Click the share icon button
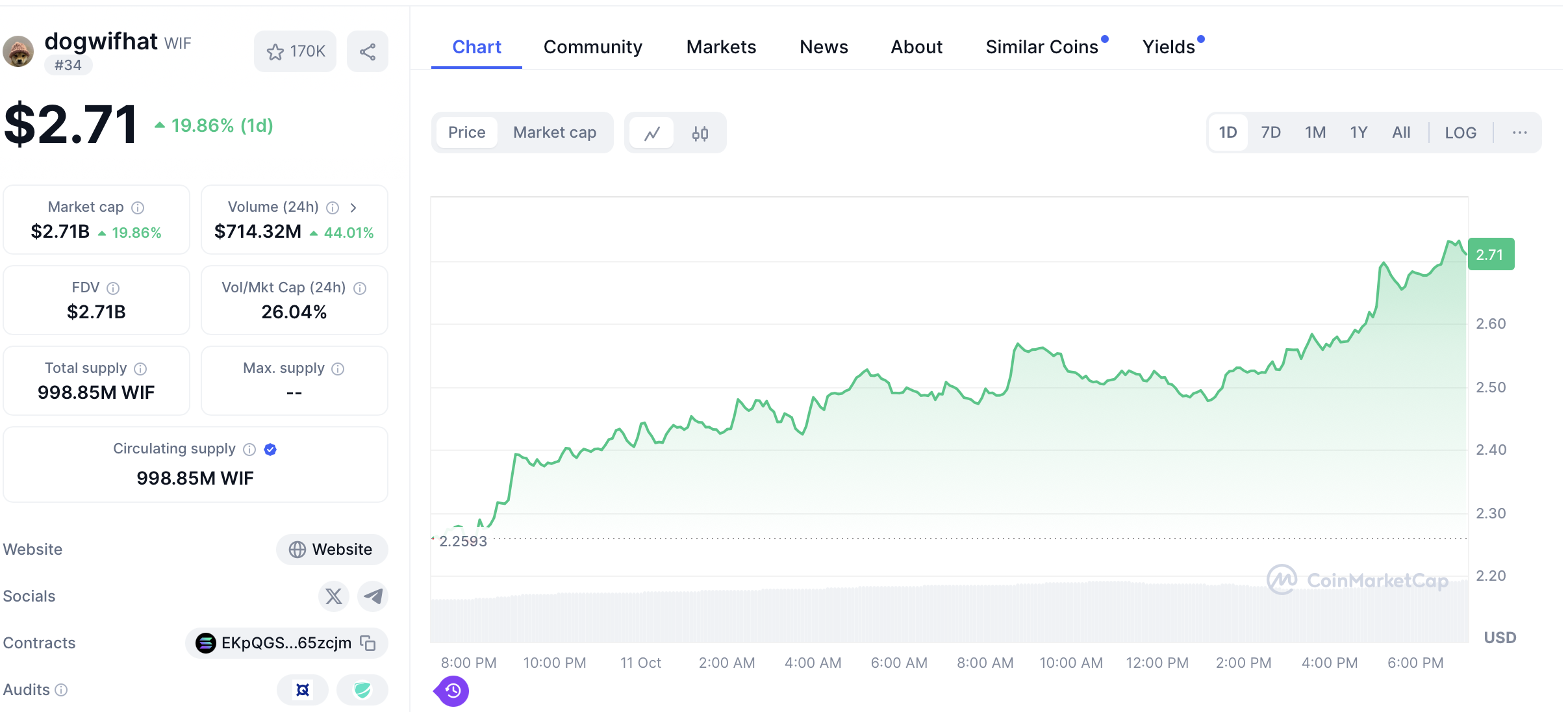 [368, 52]
